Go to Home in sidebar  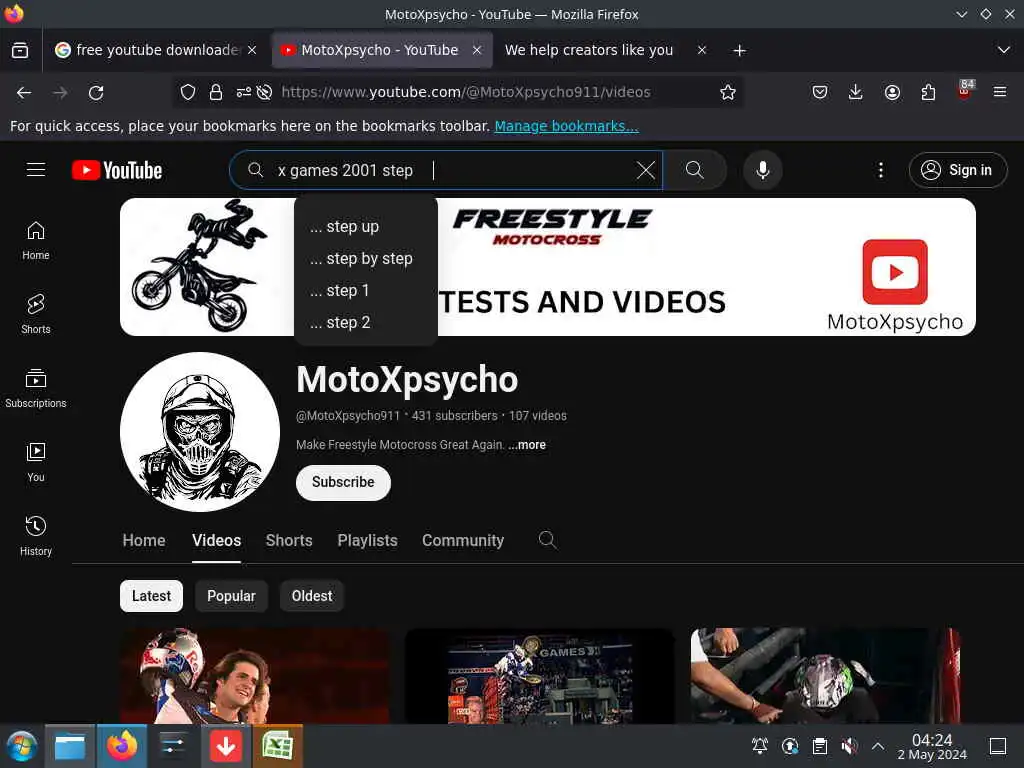36,240
